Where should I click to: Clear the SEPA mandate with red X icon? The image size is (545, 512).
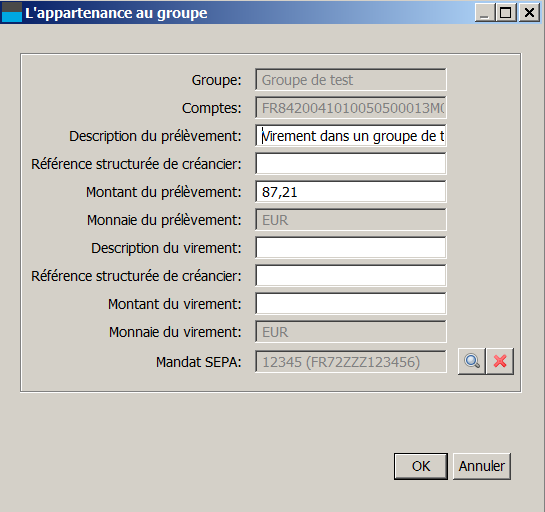point(500,361)
